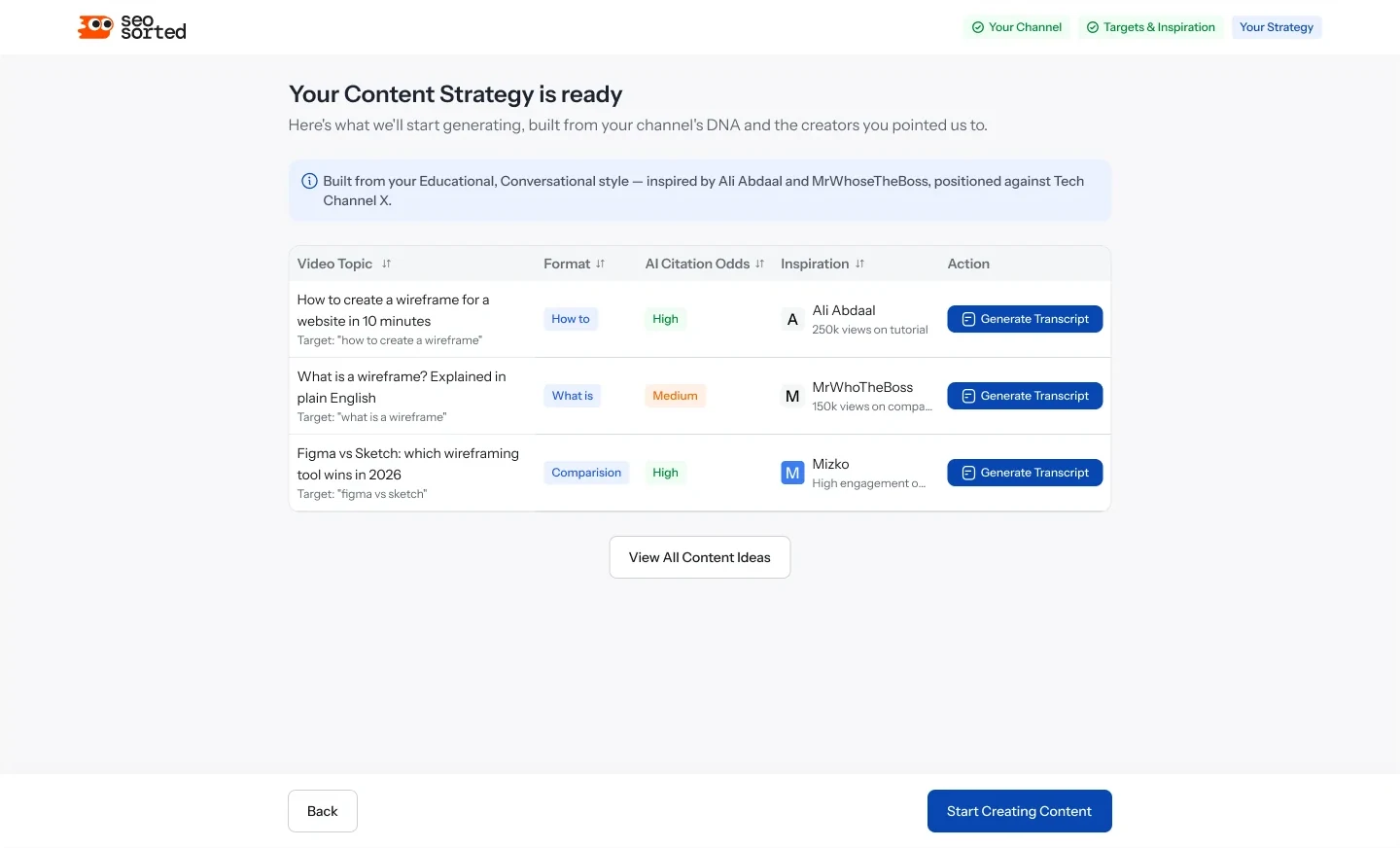This screenshot has width=1400, height=848.
Task: Click the Ali Abdaal name in table
Action: click(x=844, y=310)
